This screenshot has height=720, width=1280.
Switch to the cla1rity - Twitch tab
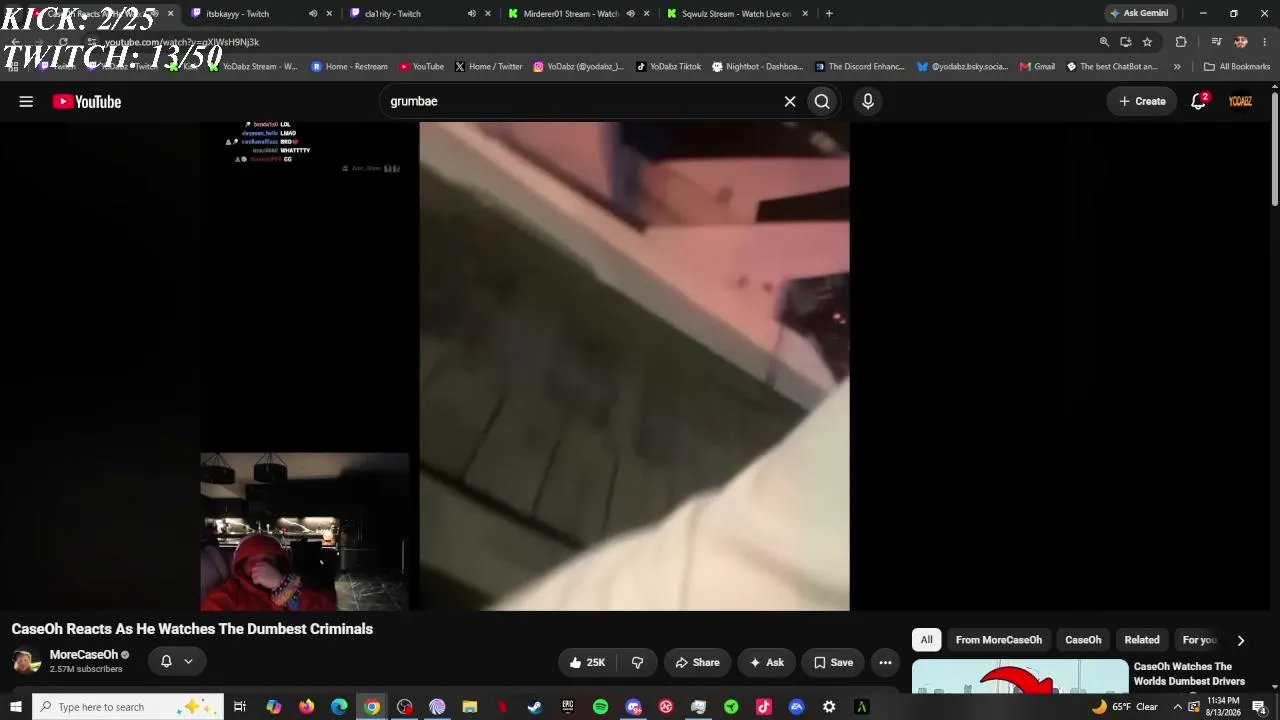[x=410, y=14]
